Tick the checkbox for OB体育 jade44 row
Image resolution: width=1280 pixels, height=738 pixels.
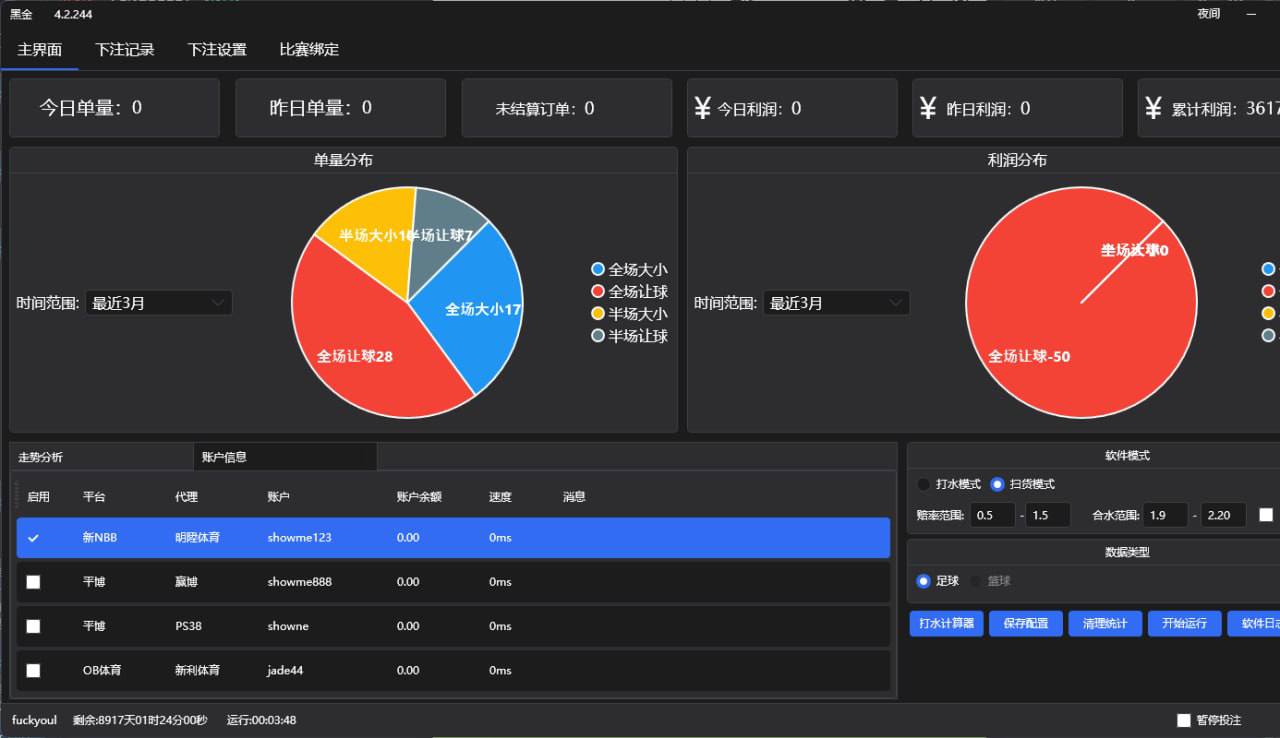coord(33,670)
